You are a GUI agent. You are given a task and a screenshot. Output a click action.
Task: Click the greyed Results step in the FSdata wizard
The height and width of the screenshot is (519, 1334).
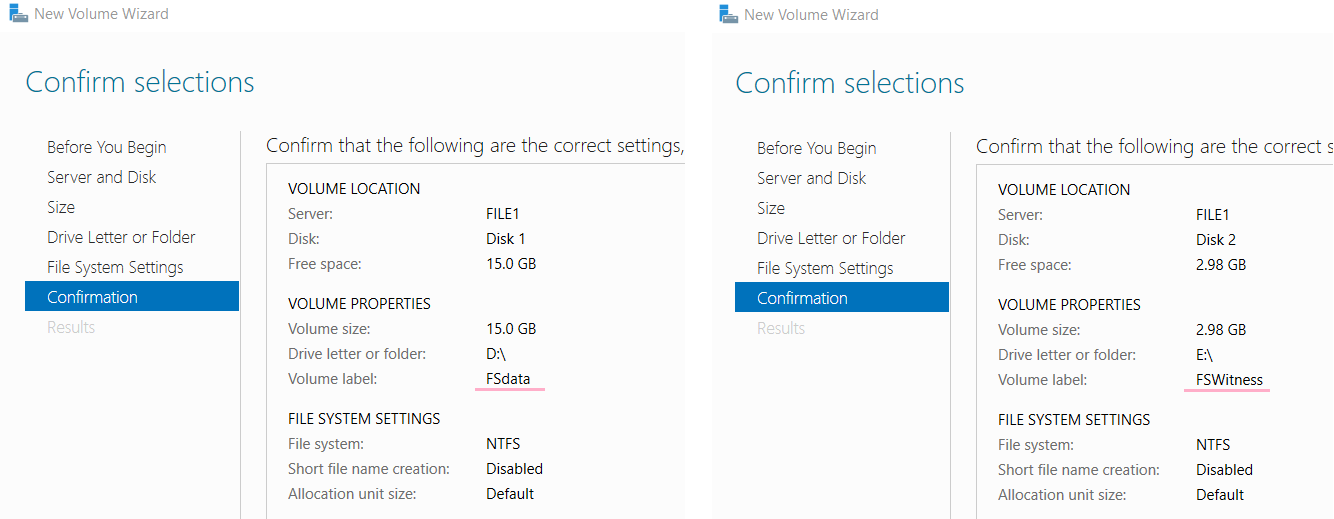(x=71, y=327)
